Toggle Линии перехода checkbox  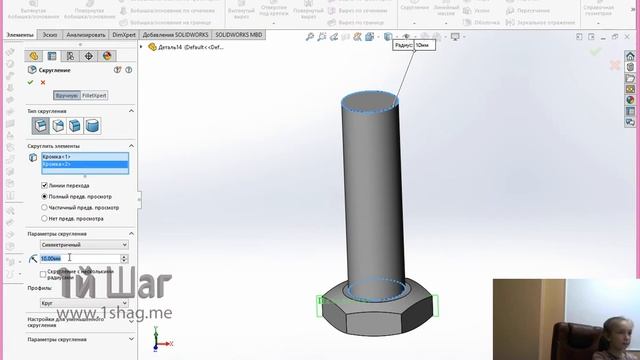point(44,185)
